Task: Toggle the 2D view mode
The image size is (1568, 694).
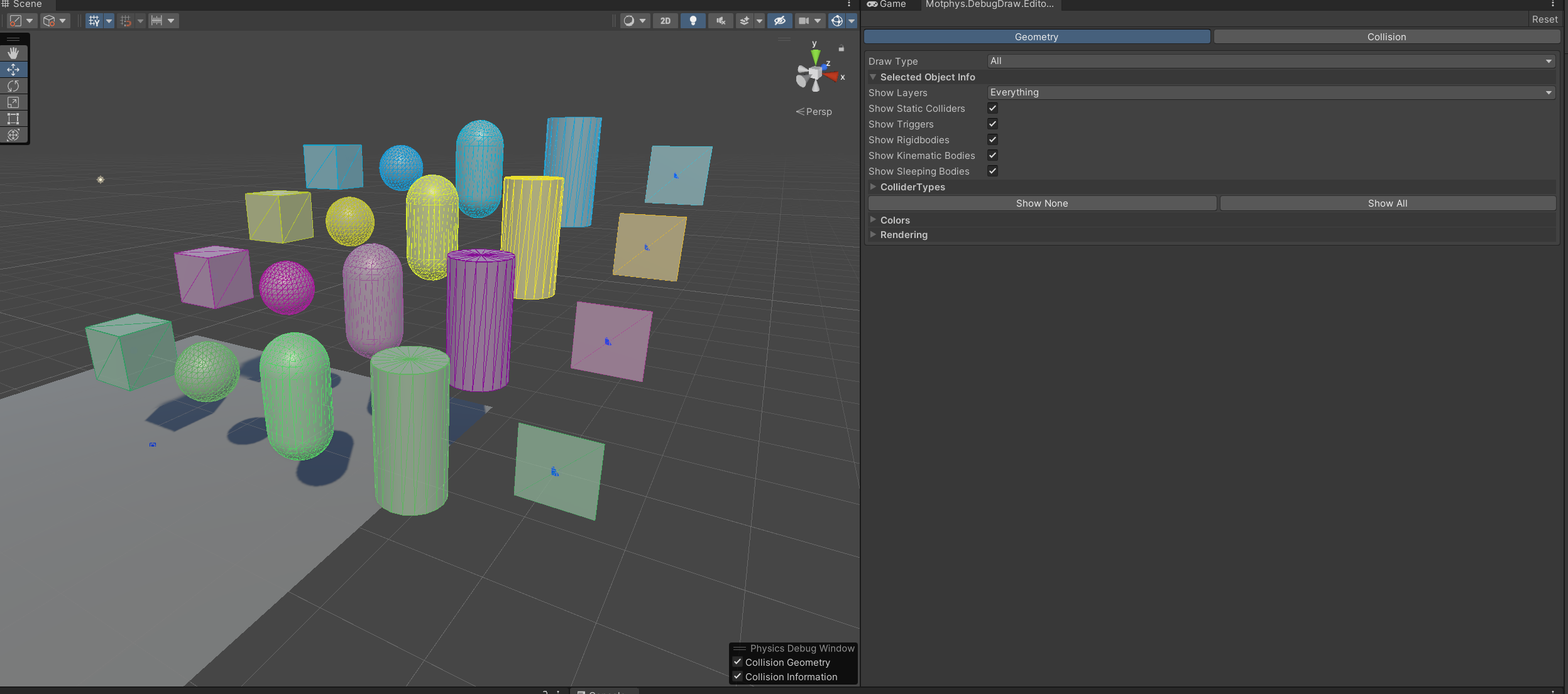Action: [x=666, y=21]
